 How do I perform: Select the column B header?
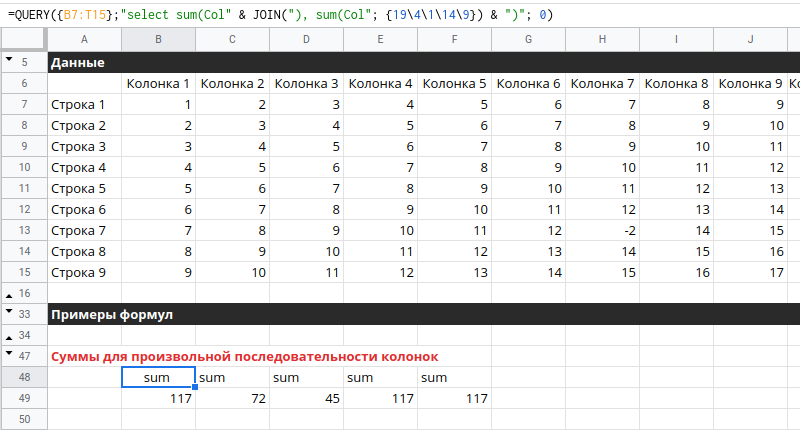coord(158,40)
